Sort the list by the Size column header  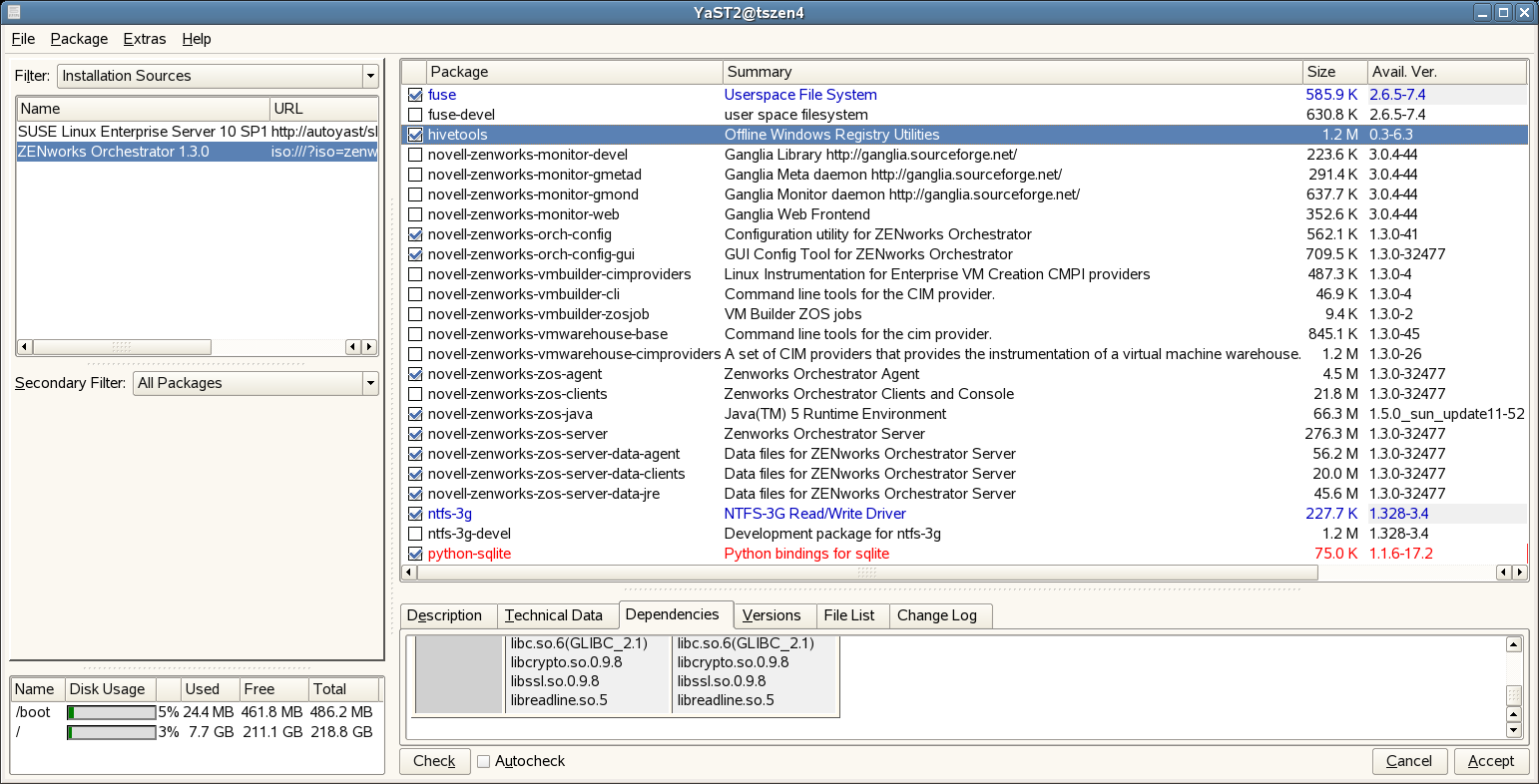(1333, 72)
